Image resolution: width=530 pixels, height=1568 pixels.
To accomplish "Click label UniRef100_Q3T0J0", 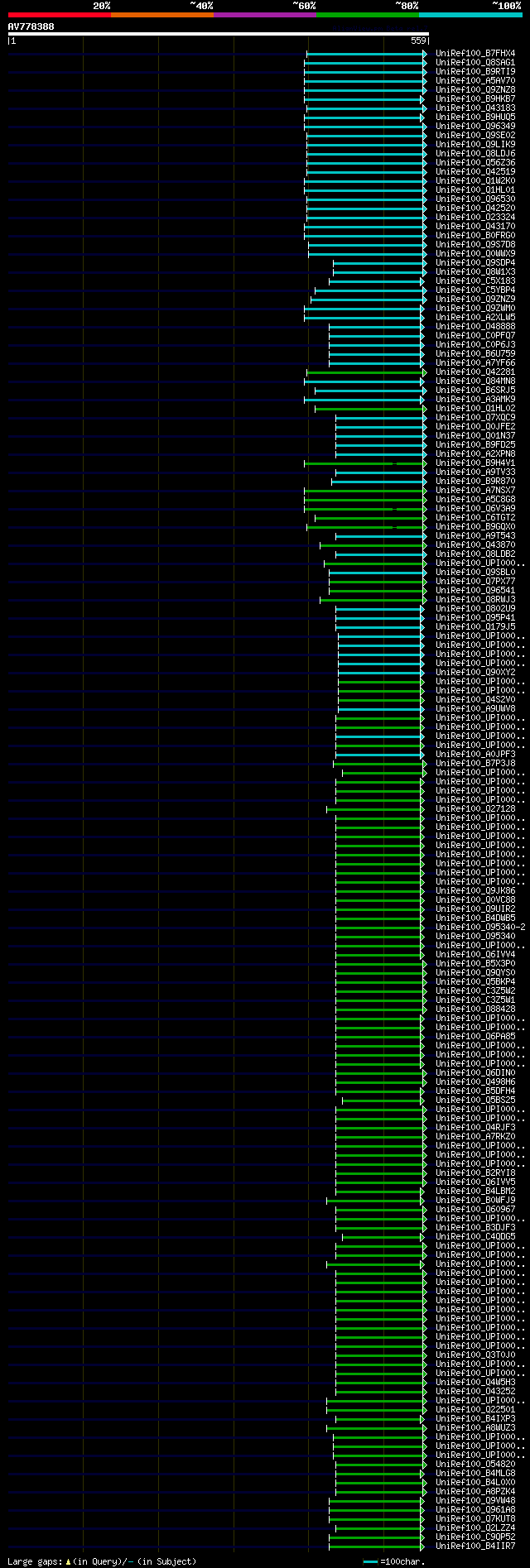I will coord(475,1355).
